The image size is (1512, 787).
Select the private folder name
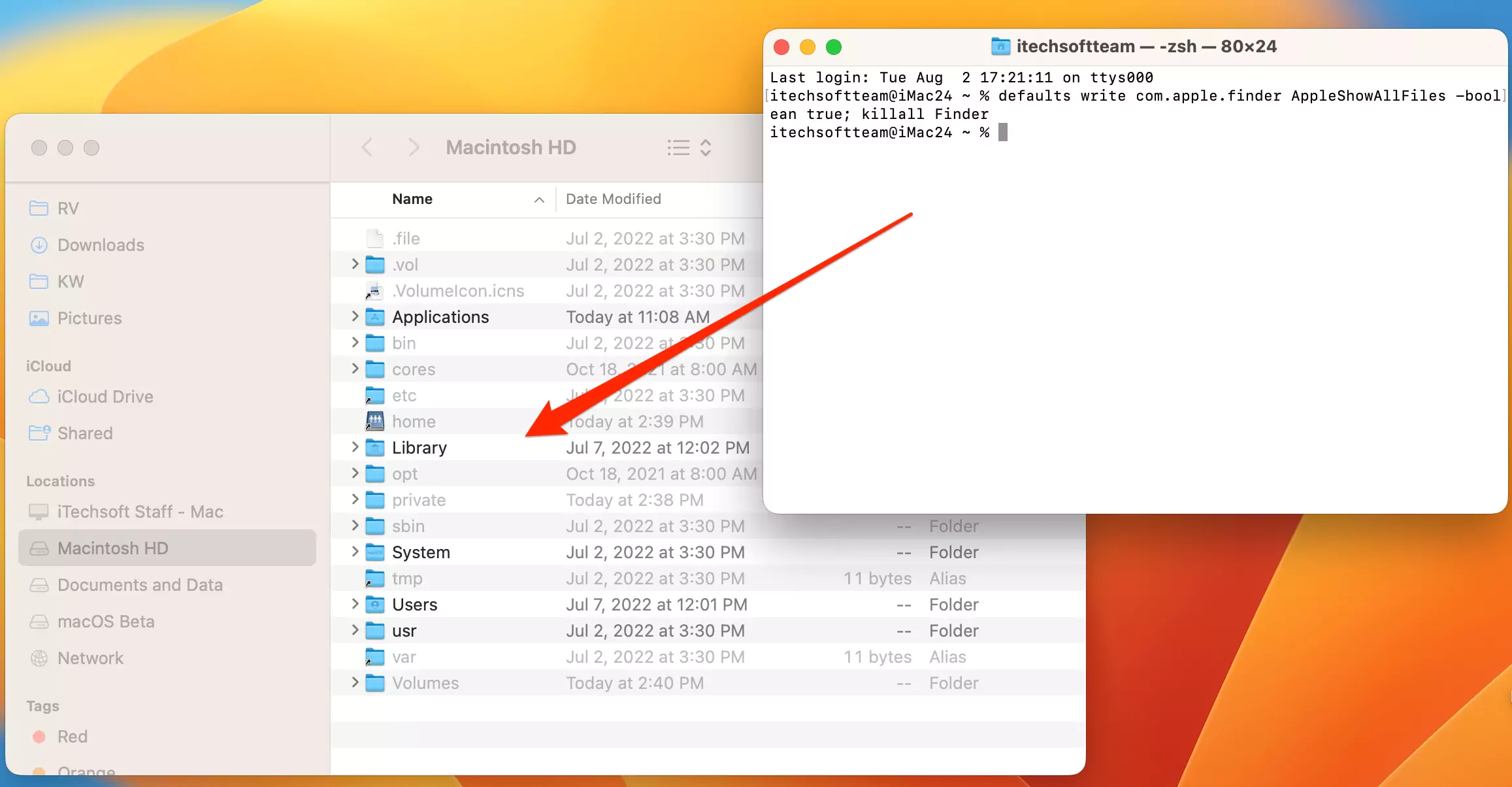419,500
